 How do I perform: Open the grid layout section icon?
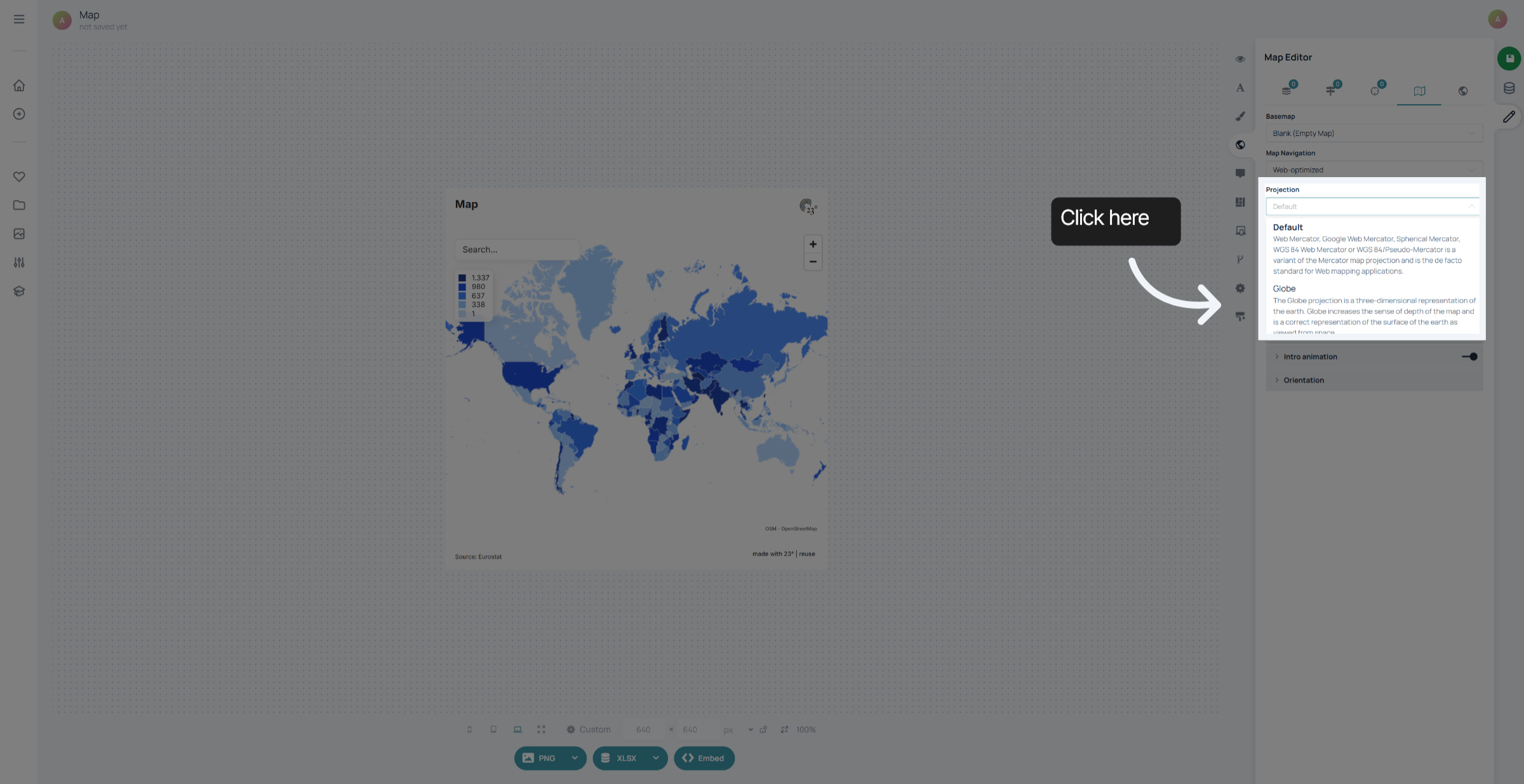click(1240, 202)
